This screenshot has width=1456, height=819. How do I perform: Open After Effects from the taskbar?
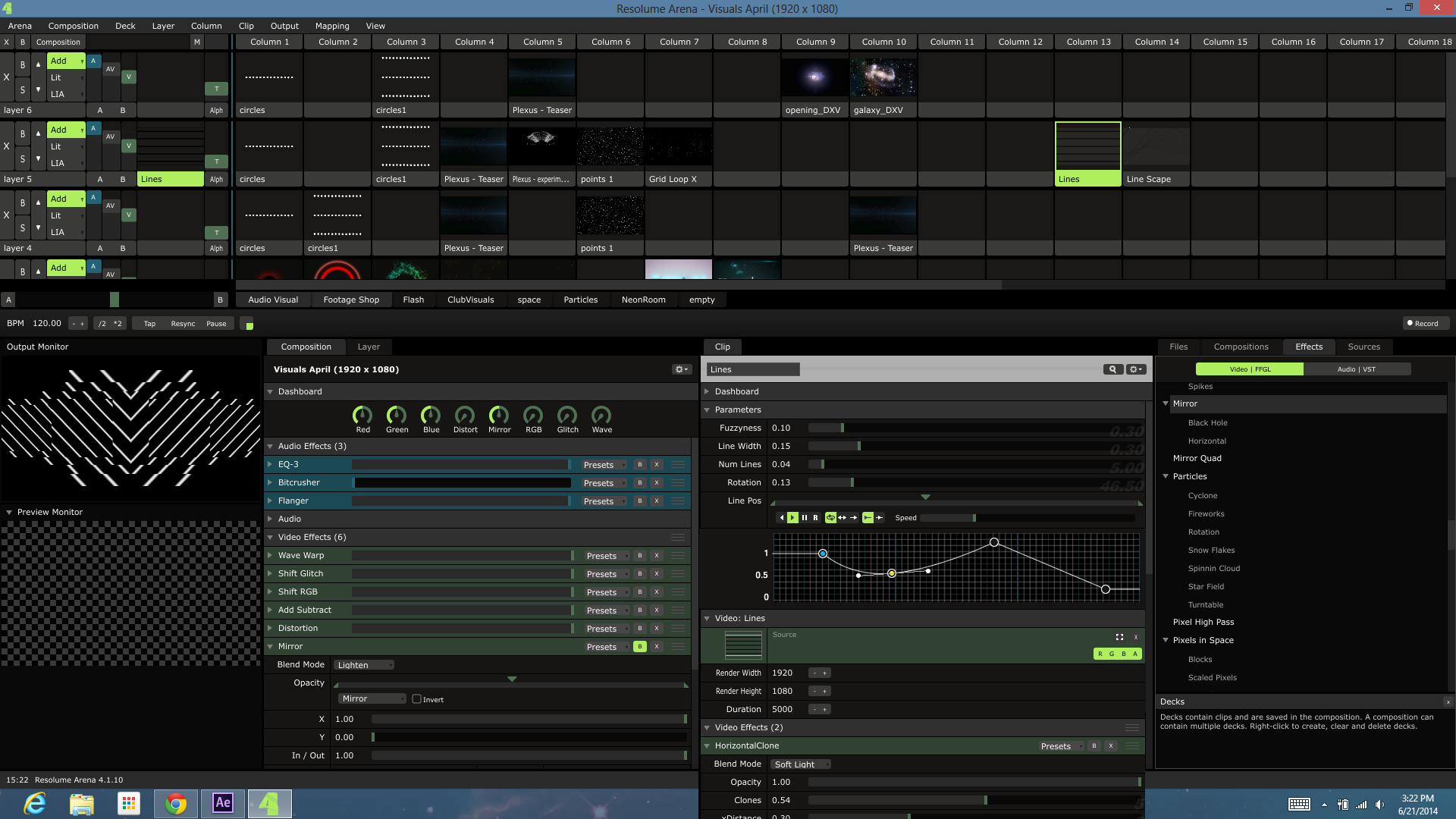tap(222, 803)
